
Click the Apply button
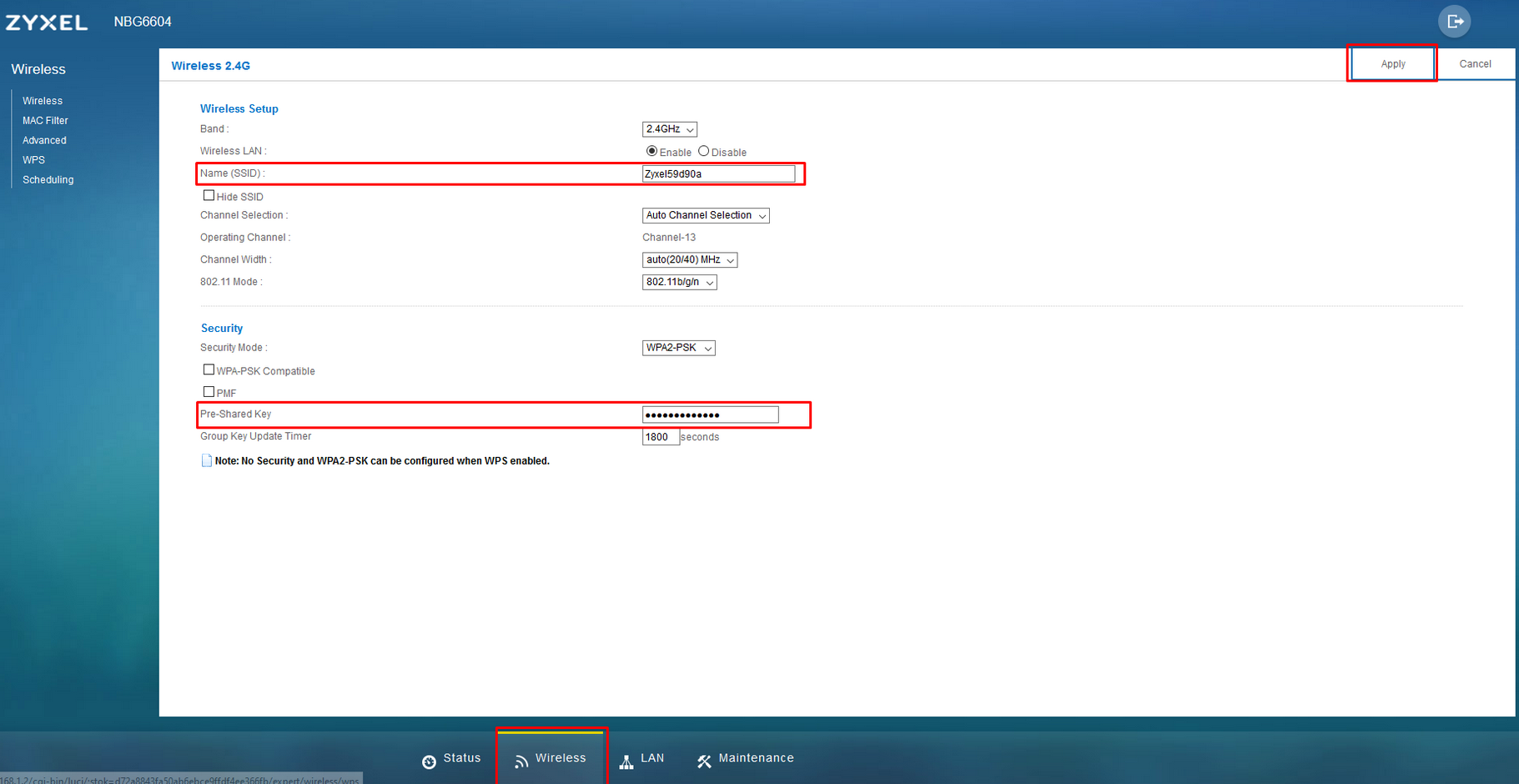[x=1392, y=64]
